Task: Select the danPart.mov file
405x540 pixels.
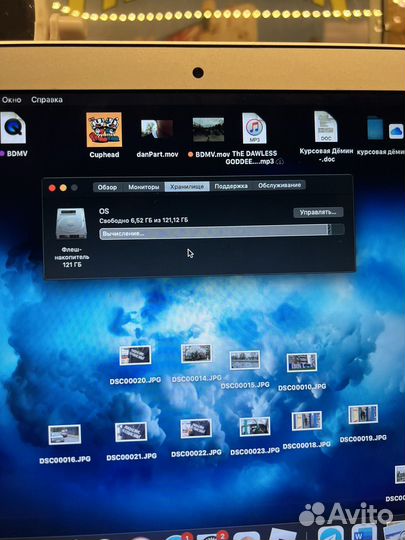Action: tap(157, 129)
